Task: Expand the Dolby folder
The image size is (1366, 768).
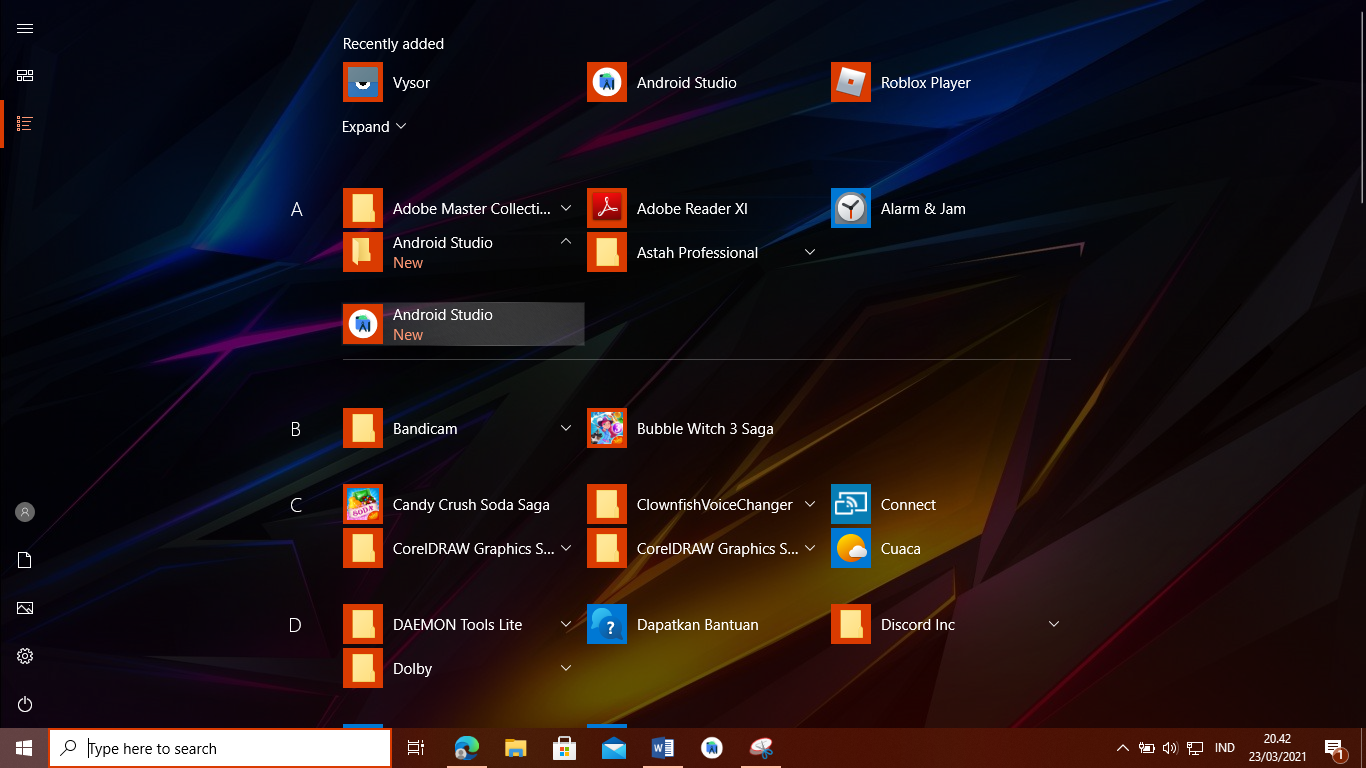Action: [566, 668]
